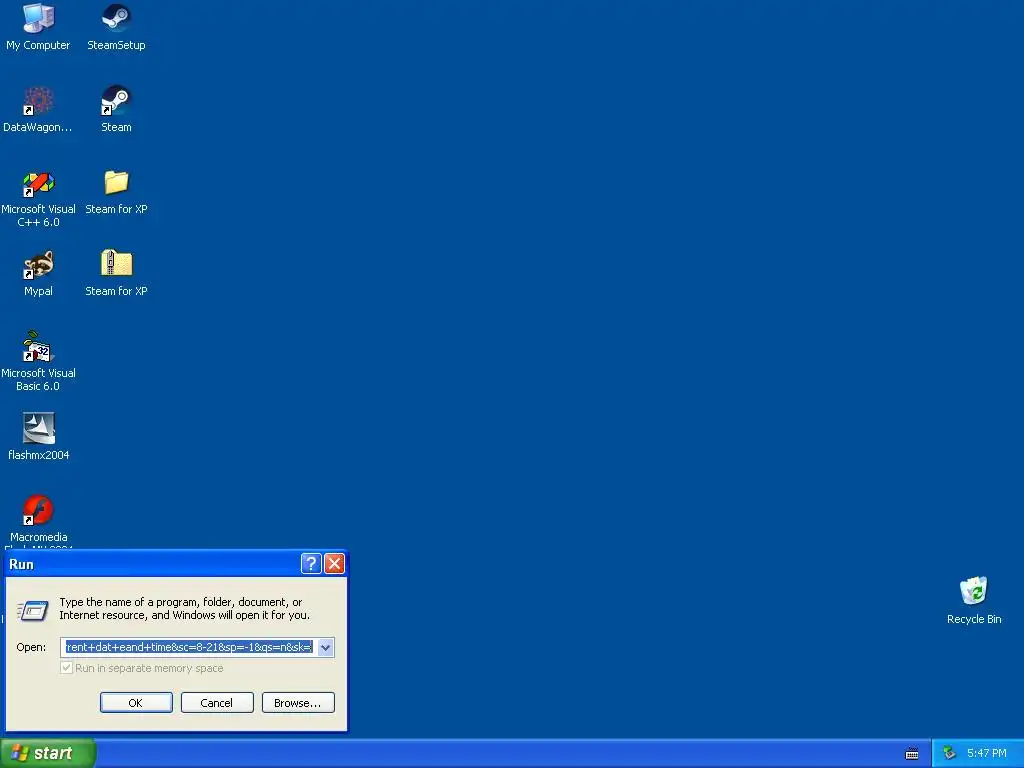Expand the Open history dropdown arrow

(325, 647)
